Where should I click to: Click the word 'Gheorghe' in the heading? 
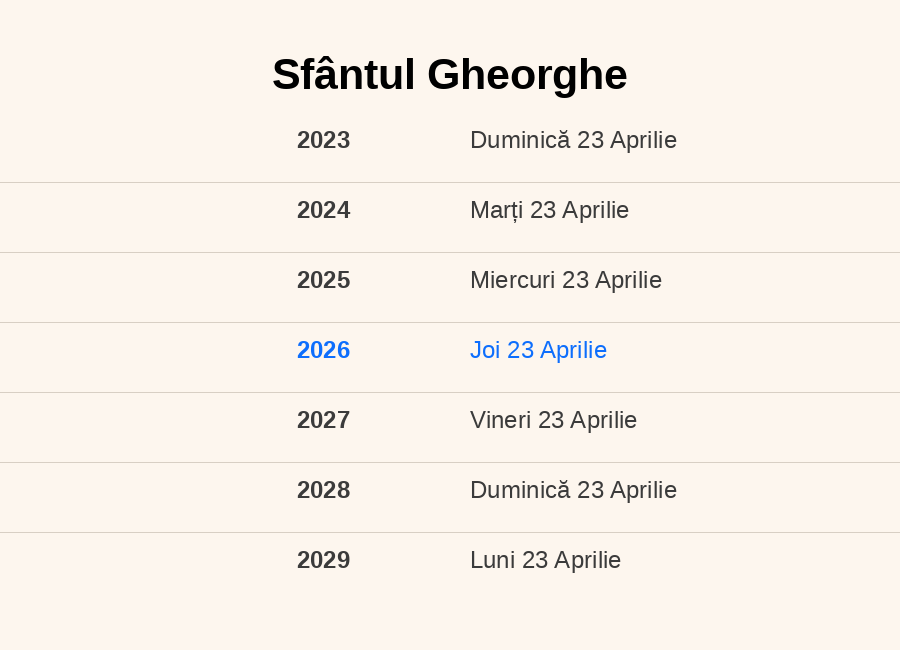[x=527, y=75]
